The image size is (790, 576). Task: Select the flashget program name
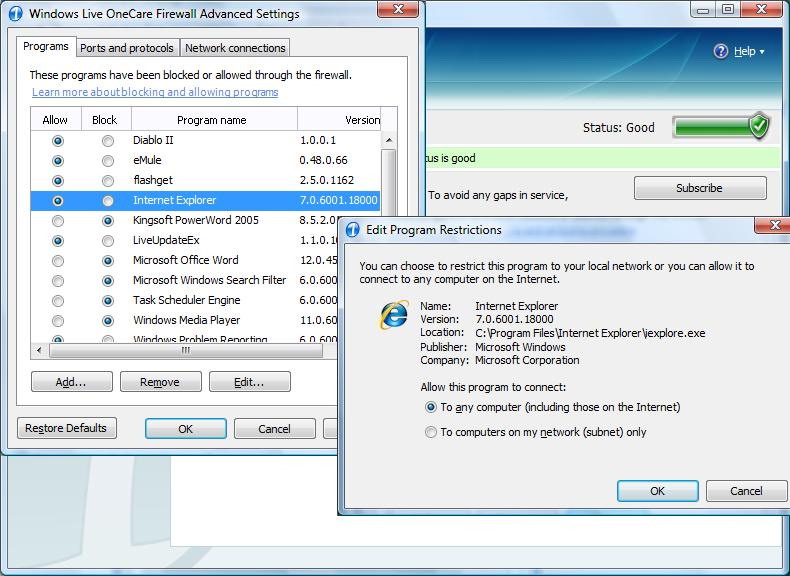153,180
